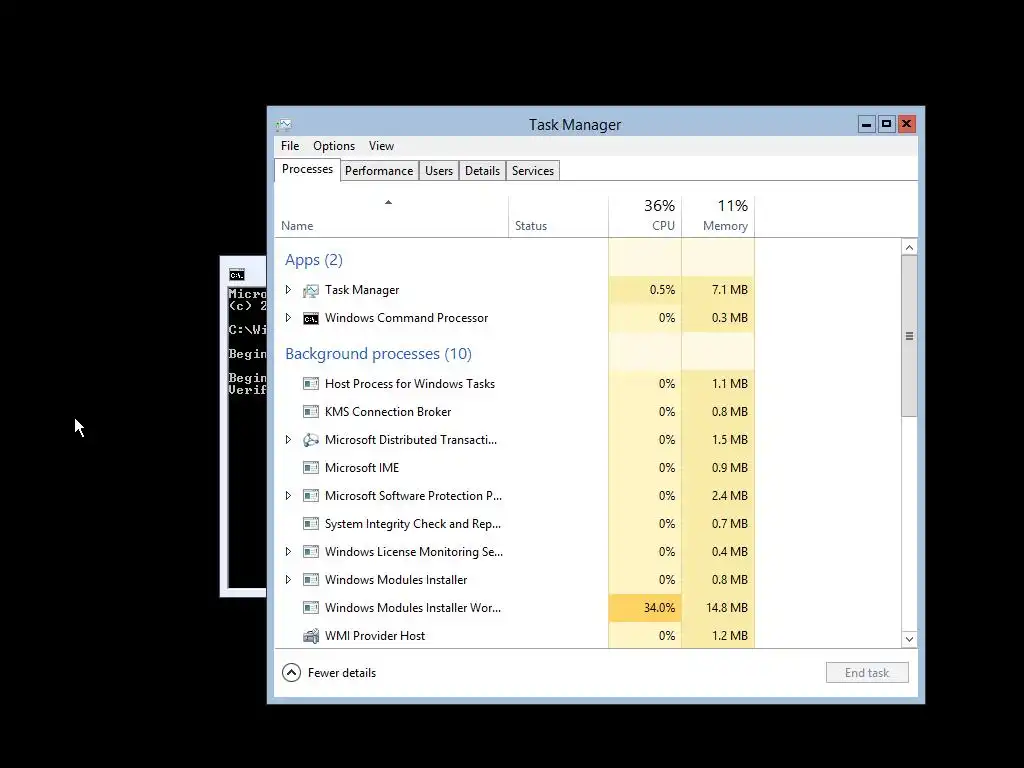Minimize the Task Manager window
Viewport: 1024px width, 768px height.
pyautogui.click(x=867, y=124)
